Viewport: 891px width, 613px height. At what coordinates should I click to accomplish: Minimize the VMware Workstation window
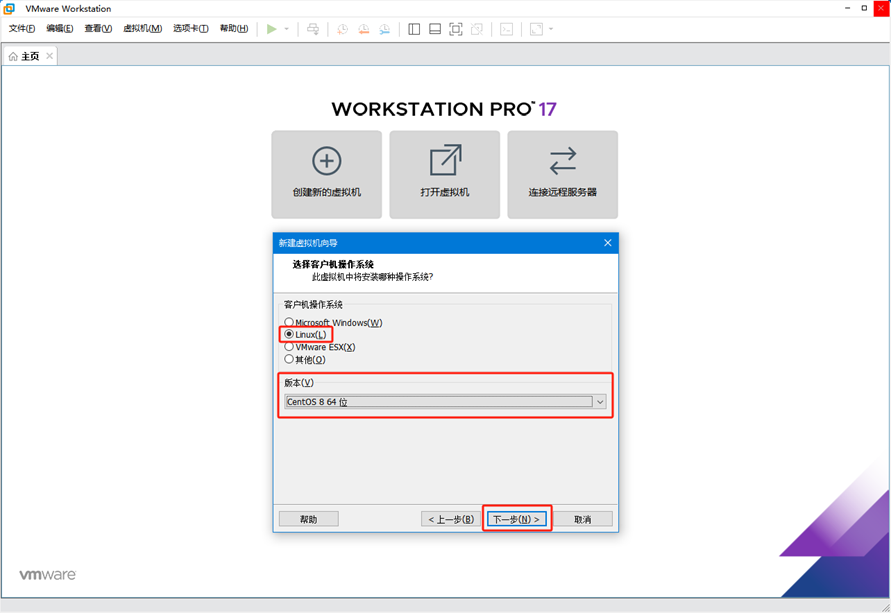point(847,8)
